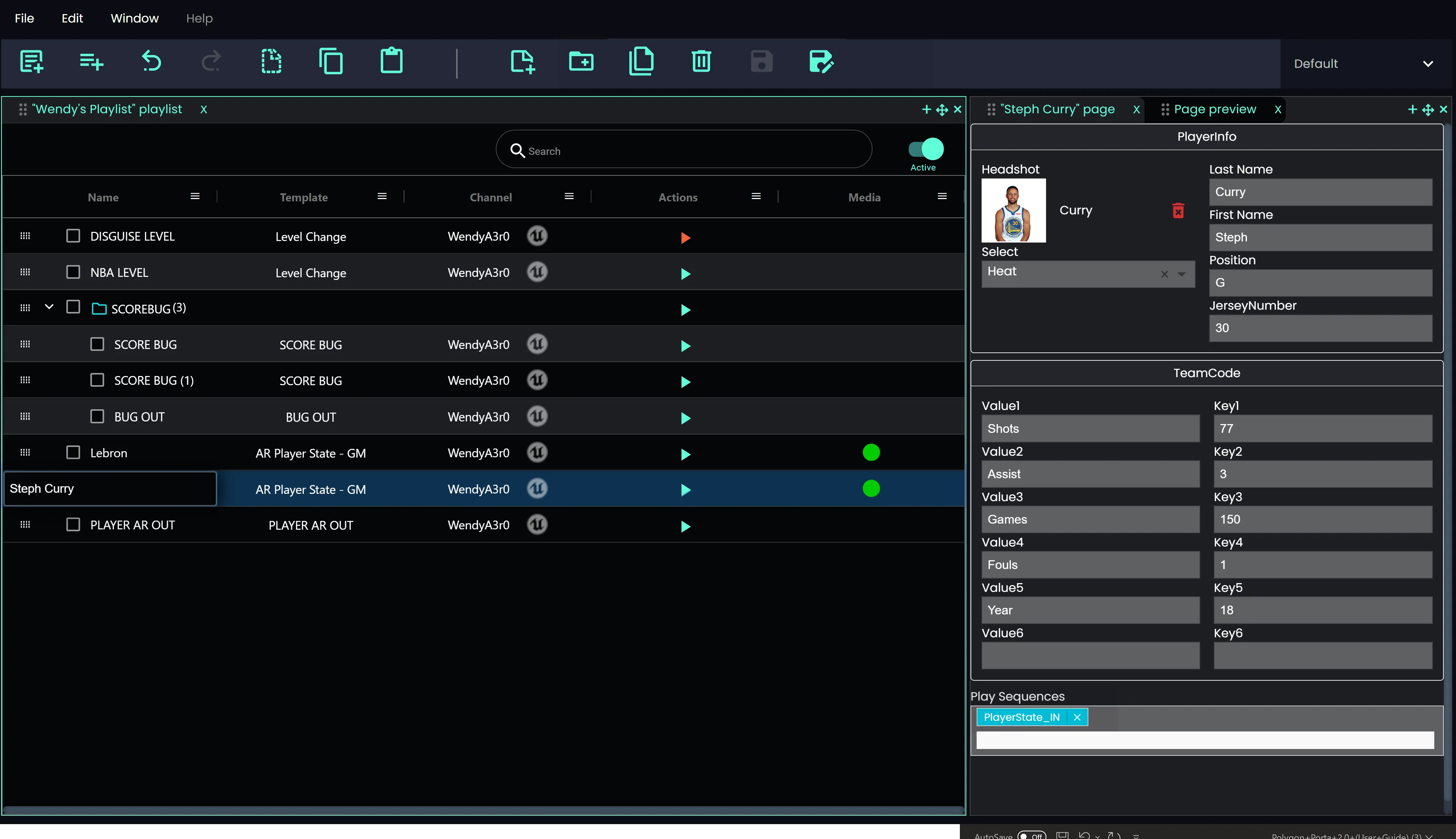The image size is (1456, 839).
Task: Switch to the Page preview tab
Action: click(1214, 109)
